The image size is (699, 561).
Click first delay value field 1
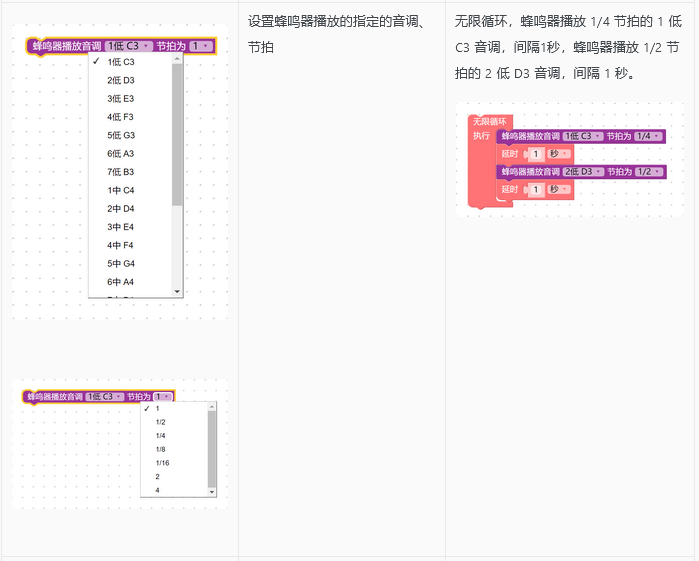click(536, 154)
